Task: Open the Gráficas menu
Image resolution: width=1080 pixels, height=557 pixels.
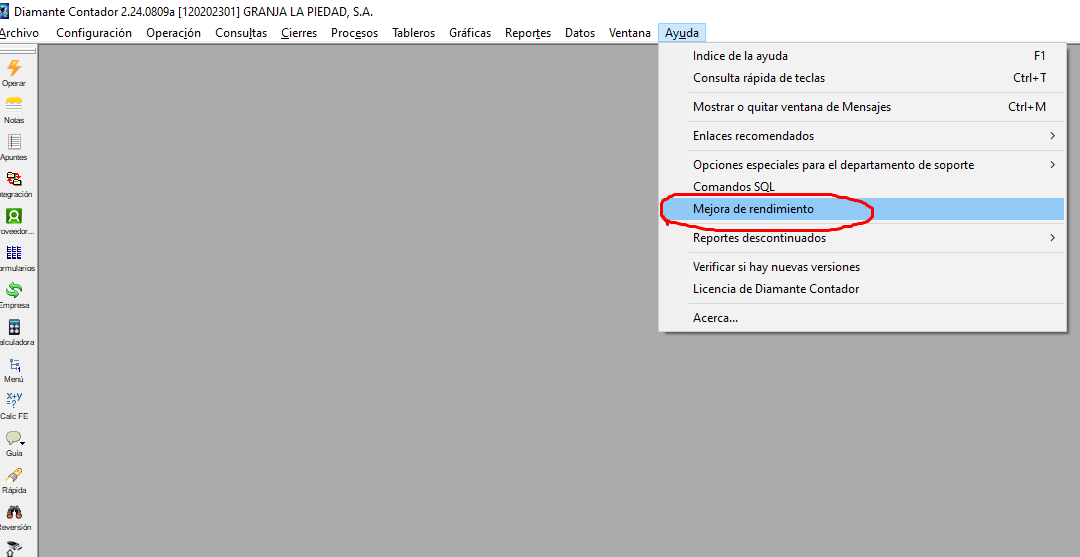Action: 470,32
